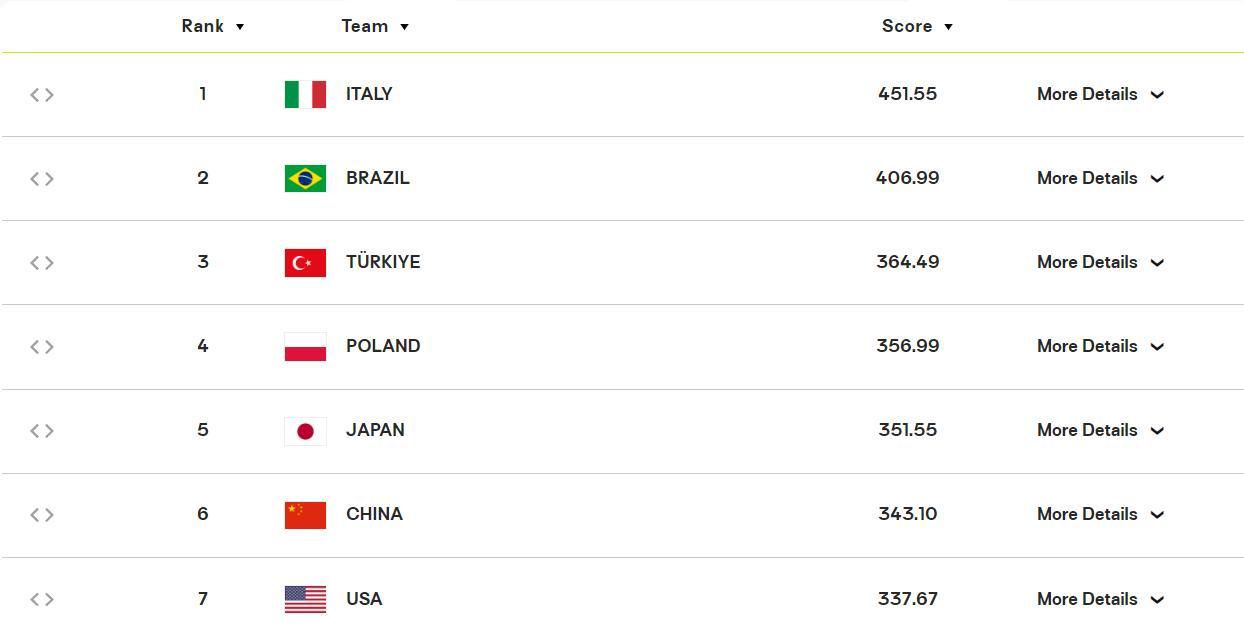This screenshot has height=641, width=1244.
Task: Open the CHINA team link
Action: tap(374, 514)
